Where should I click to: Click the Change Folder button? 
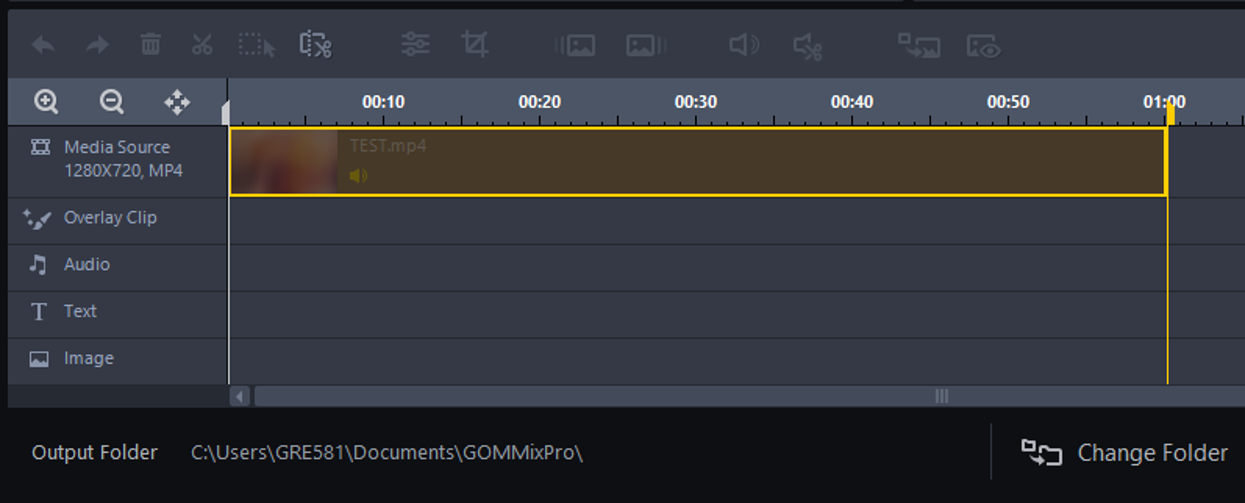click(1124, 453)
